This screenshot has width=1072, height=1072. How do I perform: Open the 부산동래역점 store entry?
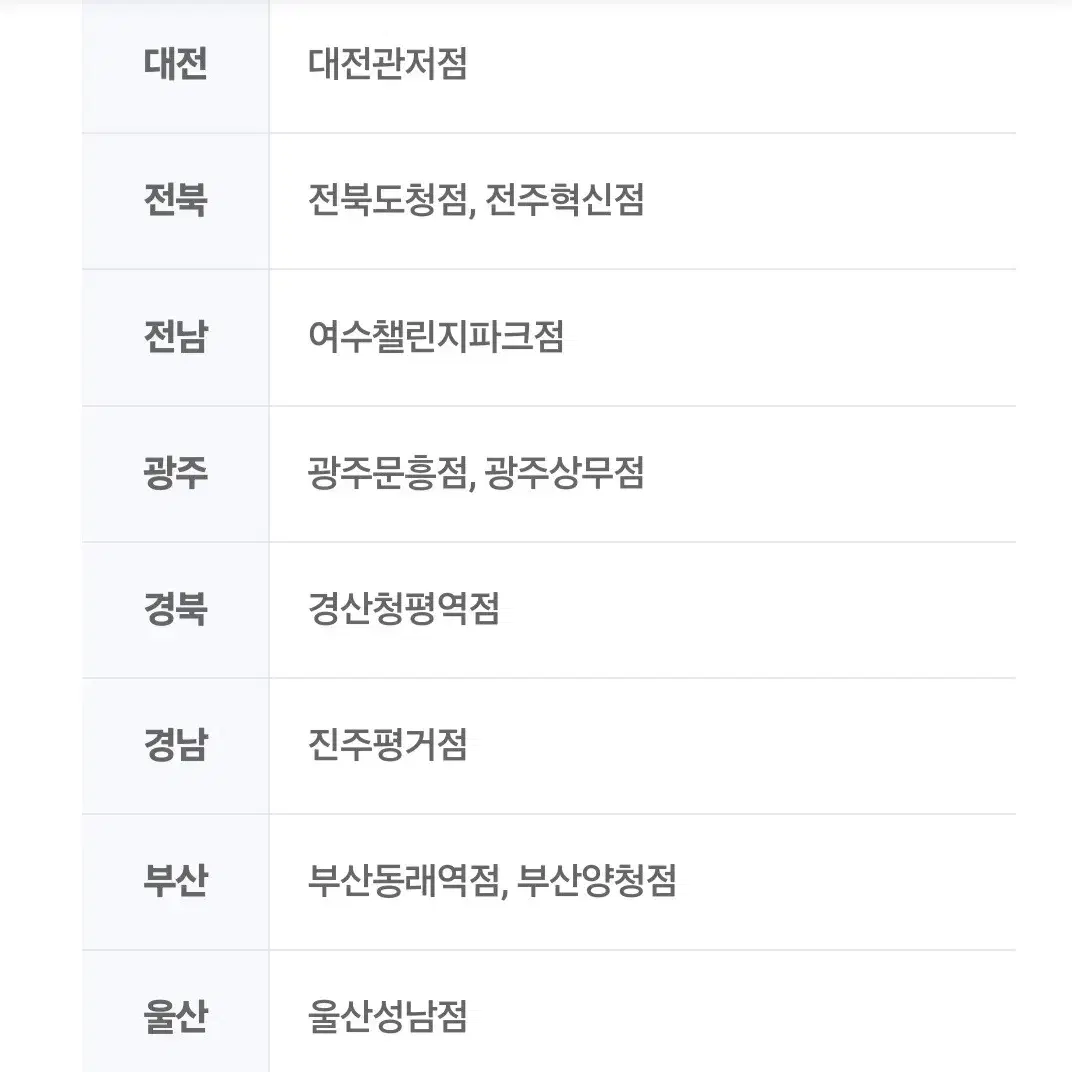(405, 881)
